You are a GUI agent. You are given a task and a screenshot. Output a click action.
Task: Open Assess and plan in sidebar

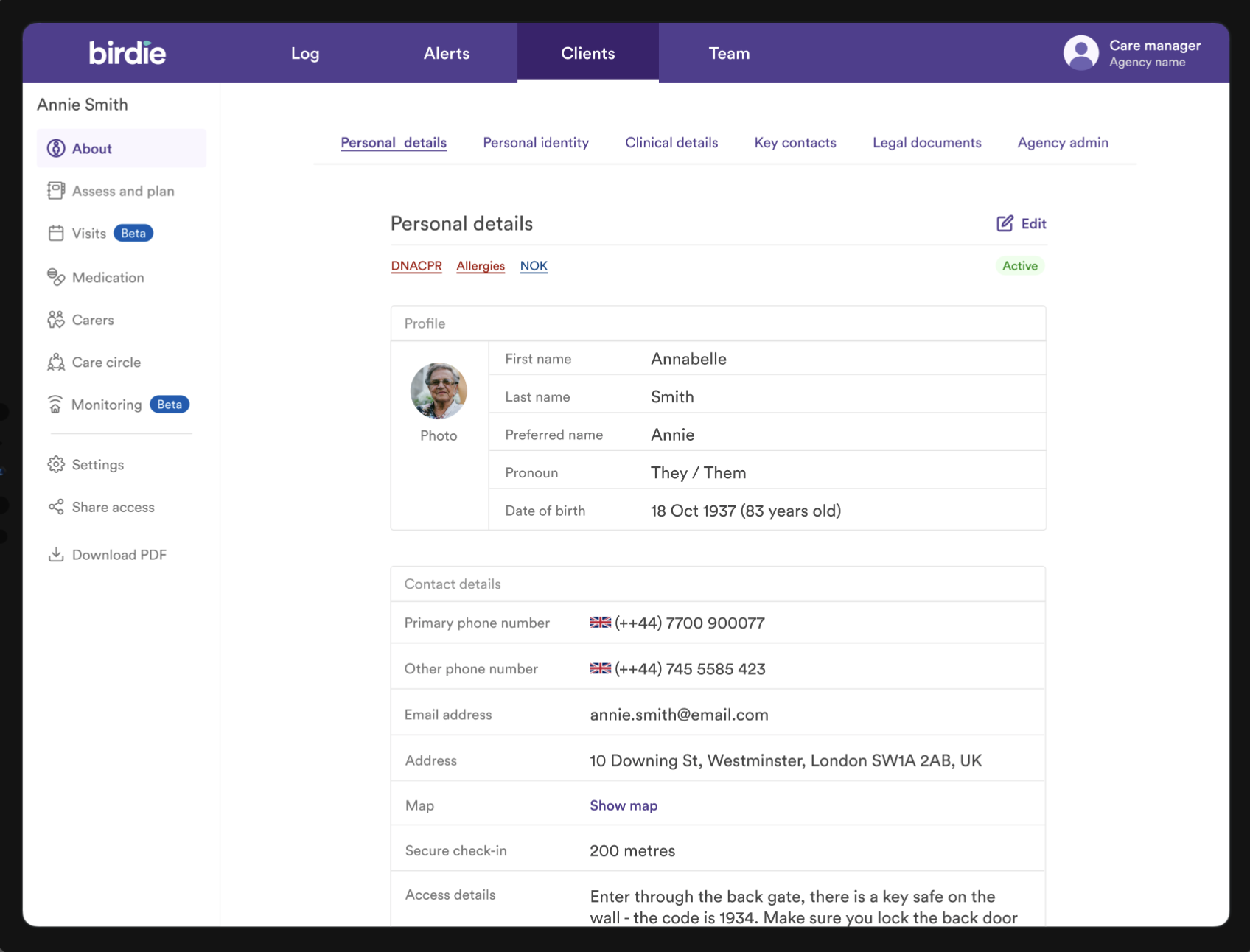[x=122, y=191]
